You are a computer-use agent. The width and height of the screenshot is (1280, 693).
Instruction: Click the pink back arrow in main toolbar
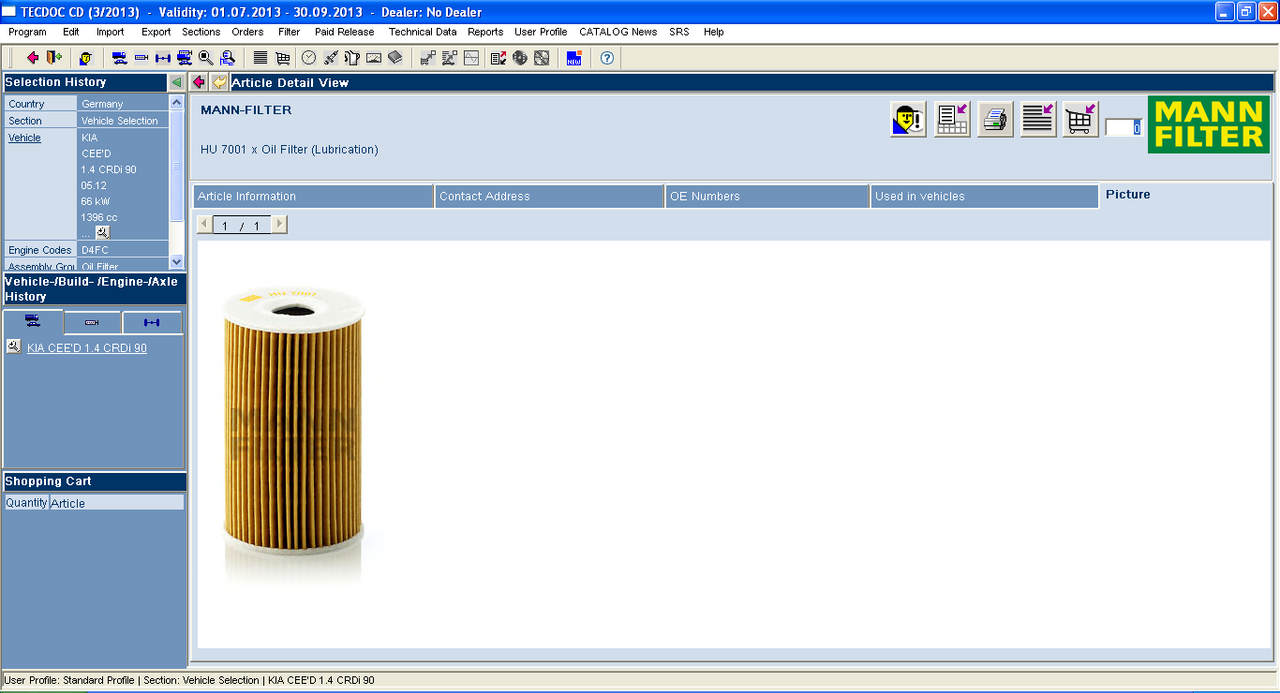tap(33, 57)
